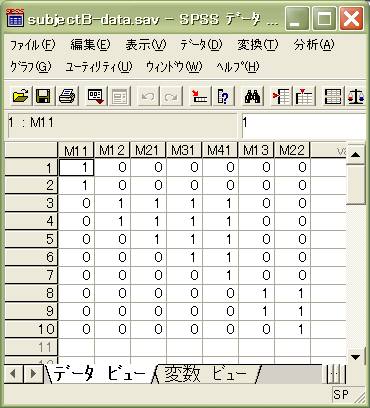Click the Redo arrow icon

[x=171, y=97]
